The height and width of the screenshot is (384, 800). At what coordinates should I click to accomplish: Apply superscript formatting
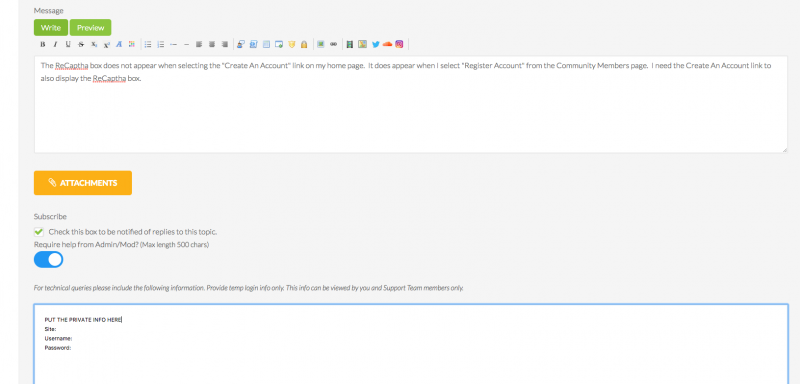[x=107, y=44]
